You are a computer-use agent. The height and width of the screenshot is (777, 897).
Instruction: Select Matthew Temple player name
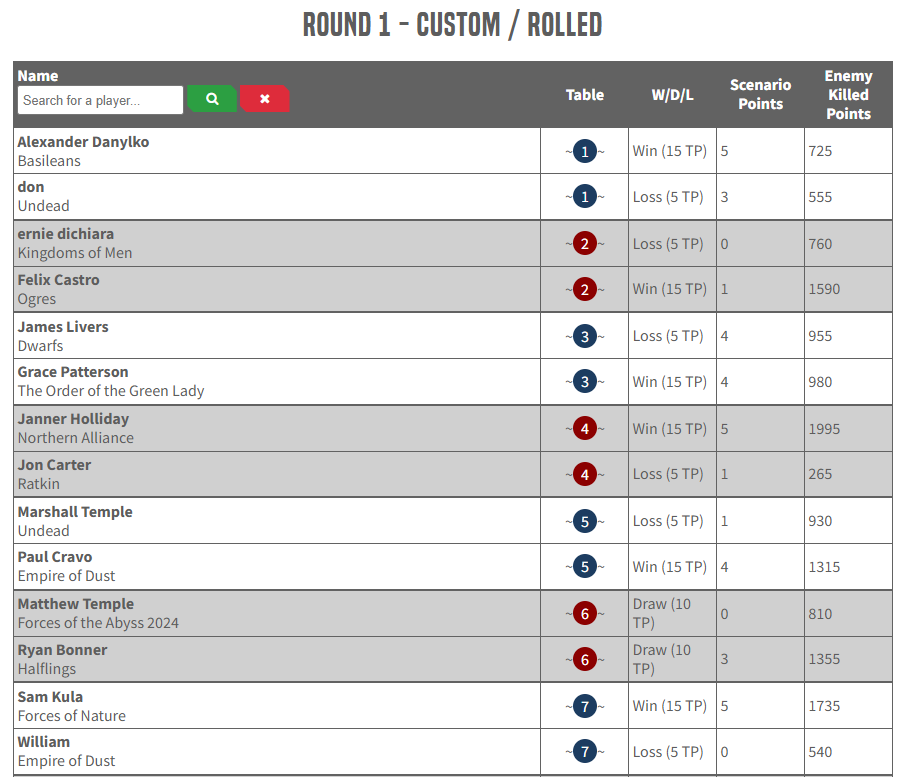point(76,604)
